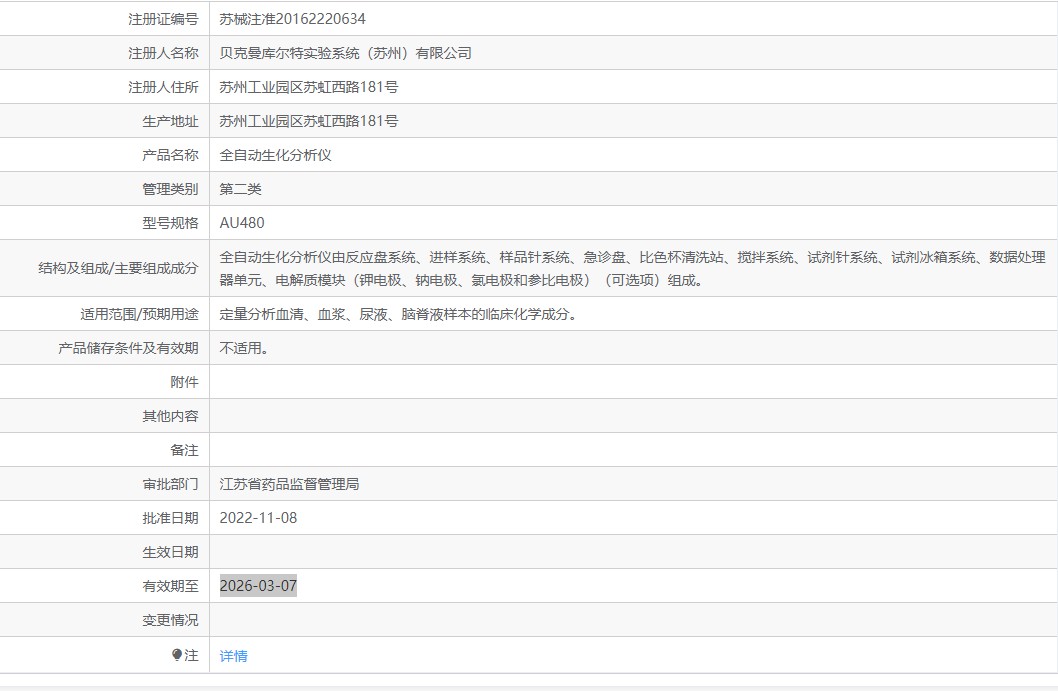The width and height of the screenshot is (1058, 691).
Task: Click the 生效日期 label
Action: pyautogui.click(x=170, y=552)
